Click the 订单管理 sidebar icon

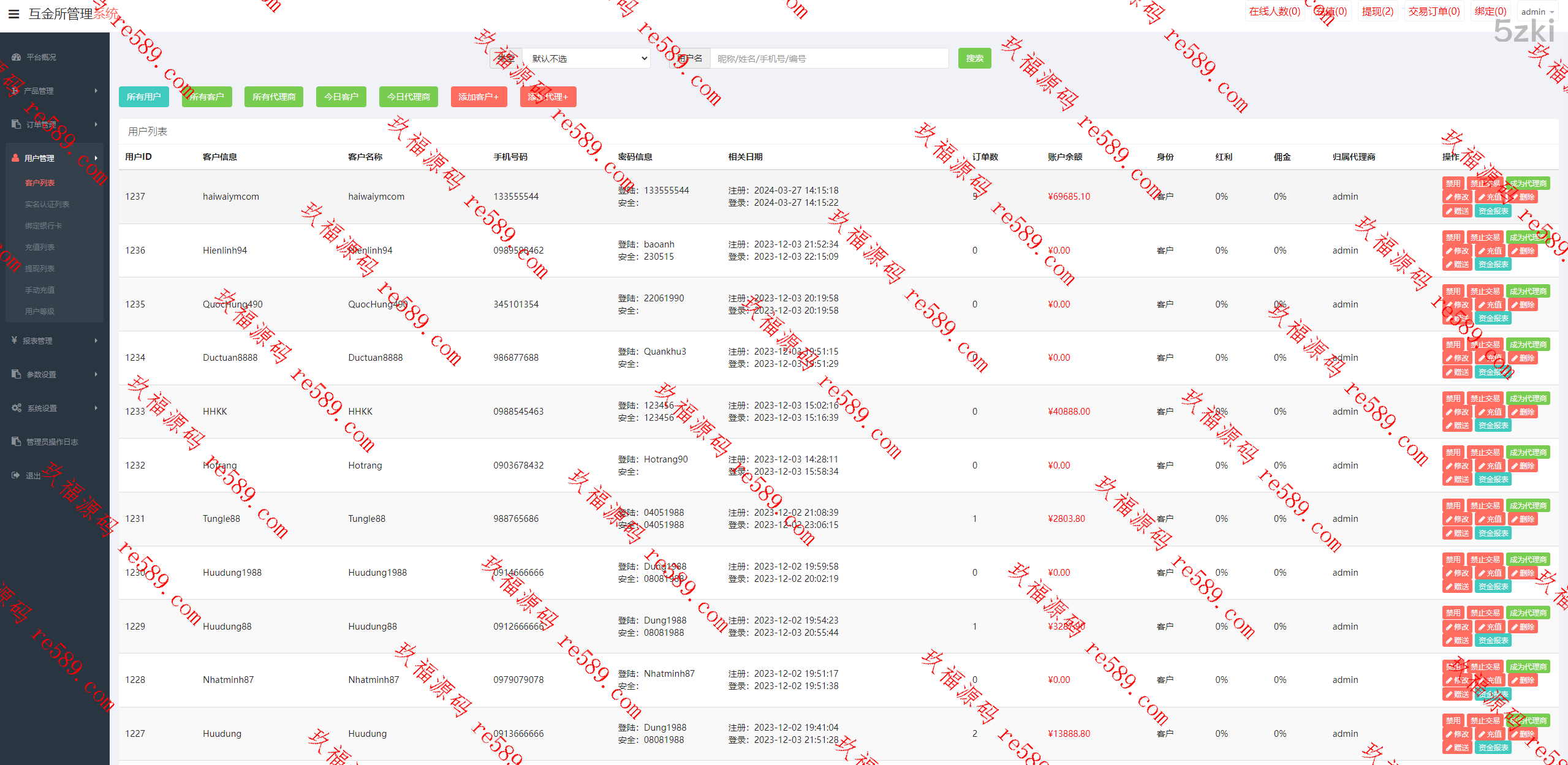pos(17,124)
